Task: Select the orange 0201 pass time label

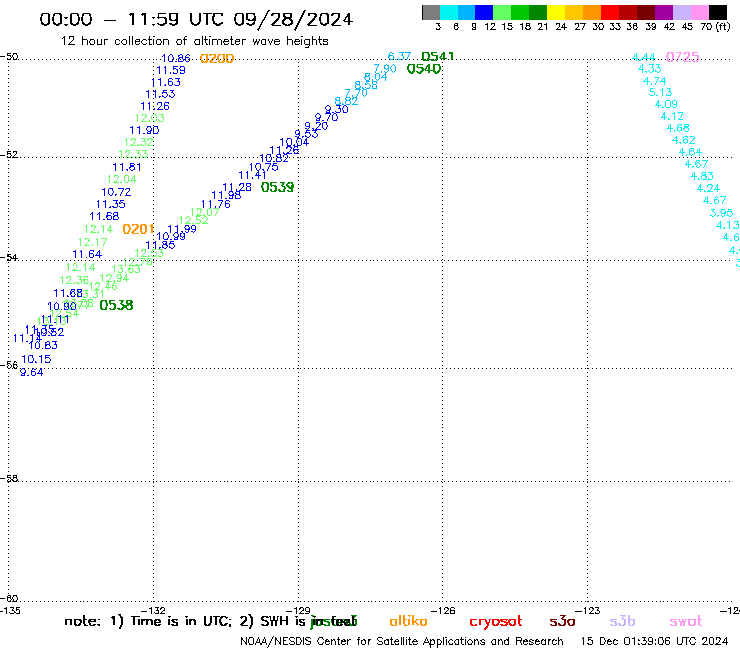Action: (138, 229)
